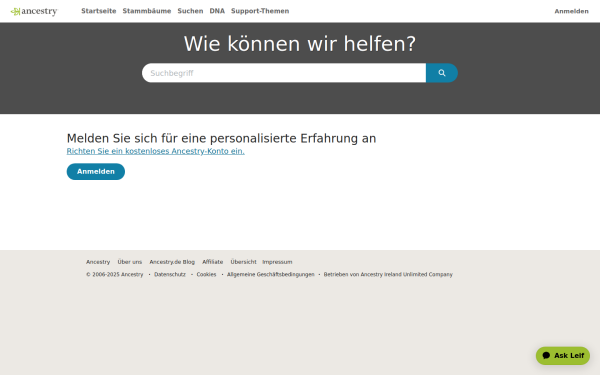Screen dimensions: 600x375
Task: Open the Cookies footer link
Action: coord(207,274)
